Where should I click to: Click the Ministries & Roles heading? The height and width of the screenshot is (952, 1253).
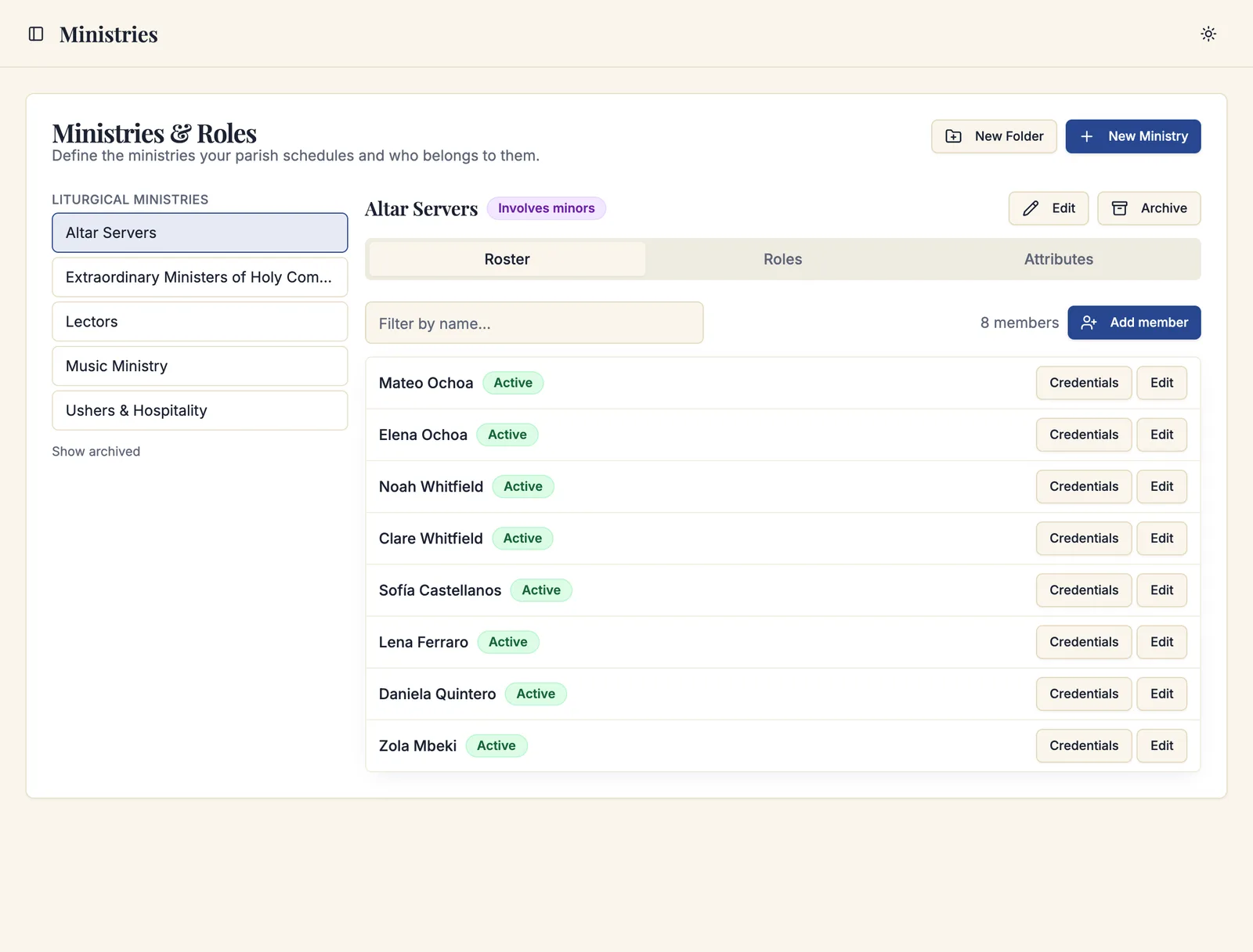point(154,133)
